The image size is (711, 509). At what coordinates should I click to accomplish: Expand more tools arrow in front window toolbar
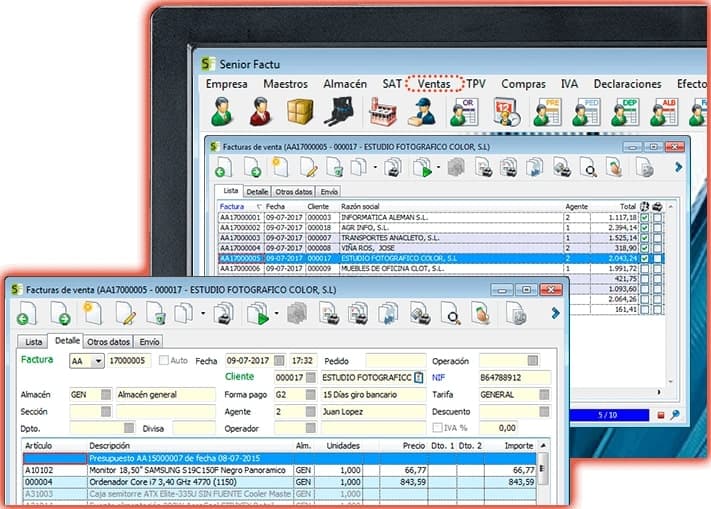555,313
